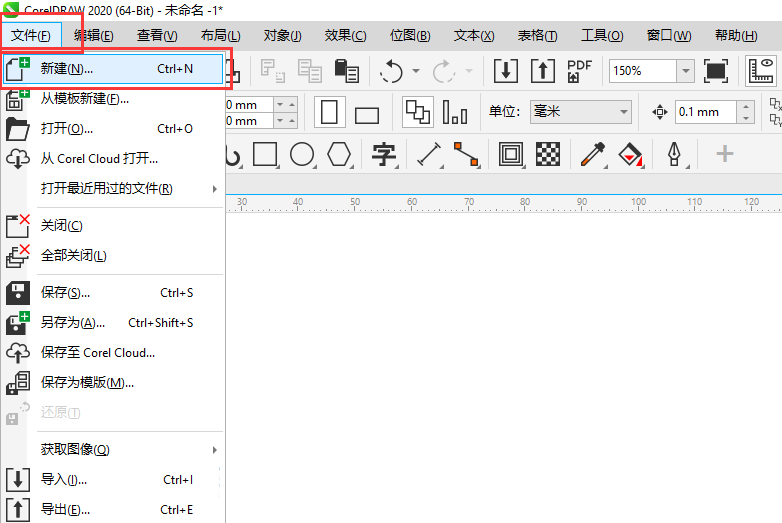Image resolution: width=782 pixels, height=523 pixels.
Task: Choose 全部关闭(L) menu entry
Action: (x=113, y=255)
